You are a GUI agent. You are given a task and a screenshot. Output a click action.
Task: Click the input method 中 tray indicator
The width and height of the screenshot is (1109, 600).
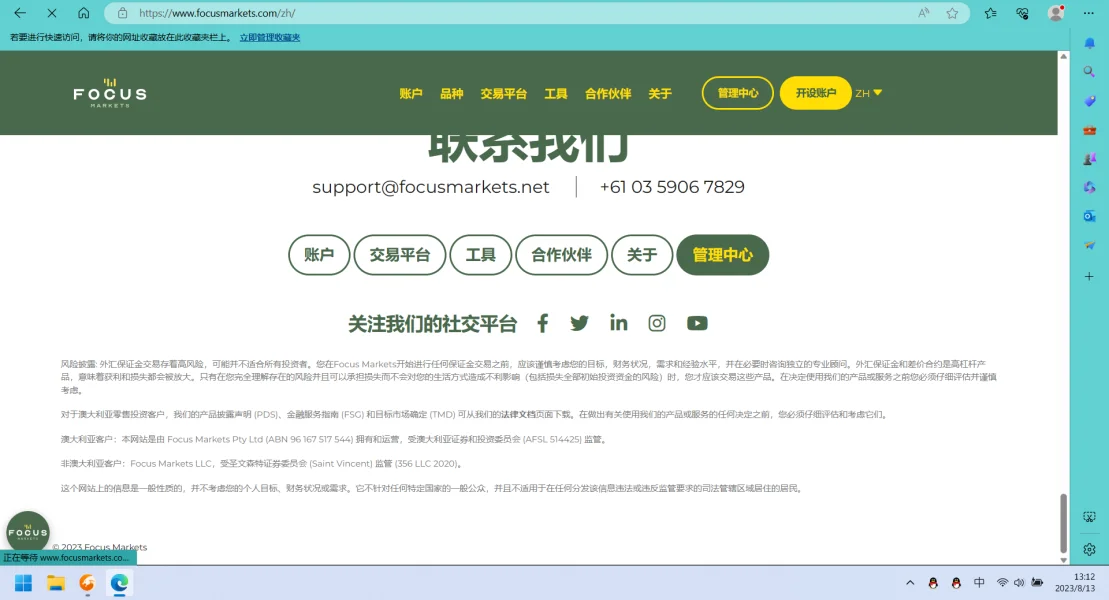(x=979, y=583)
